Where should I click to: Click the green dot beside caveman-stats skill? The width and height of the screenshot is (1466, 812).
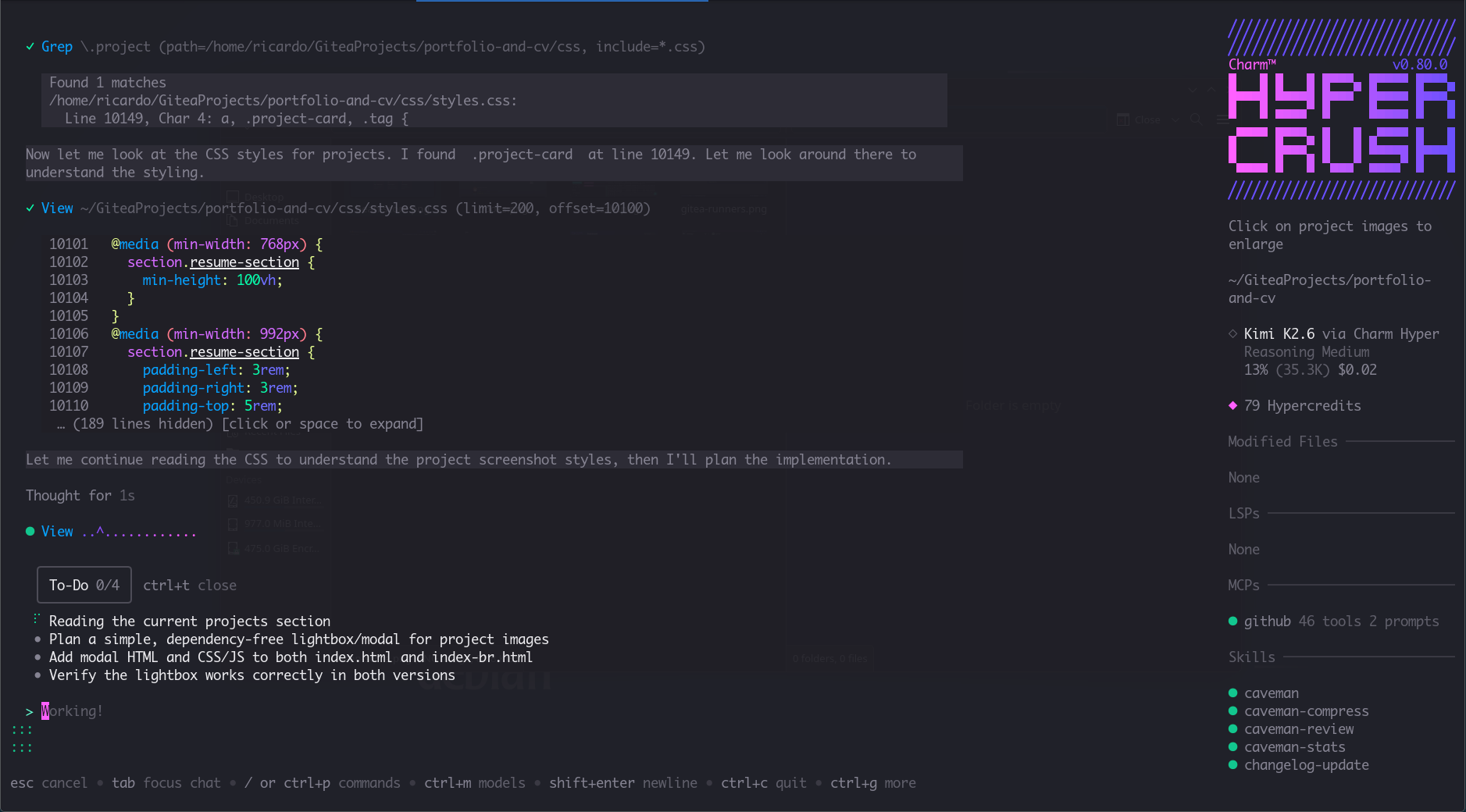coord(1232,747)
